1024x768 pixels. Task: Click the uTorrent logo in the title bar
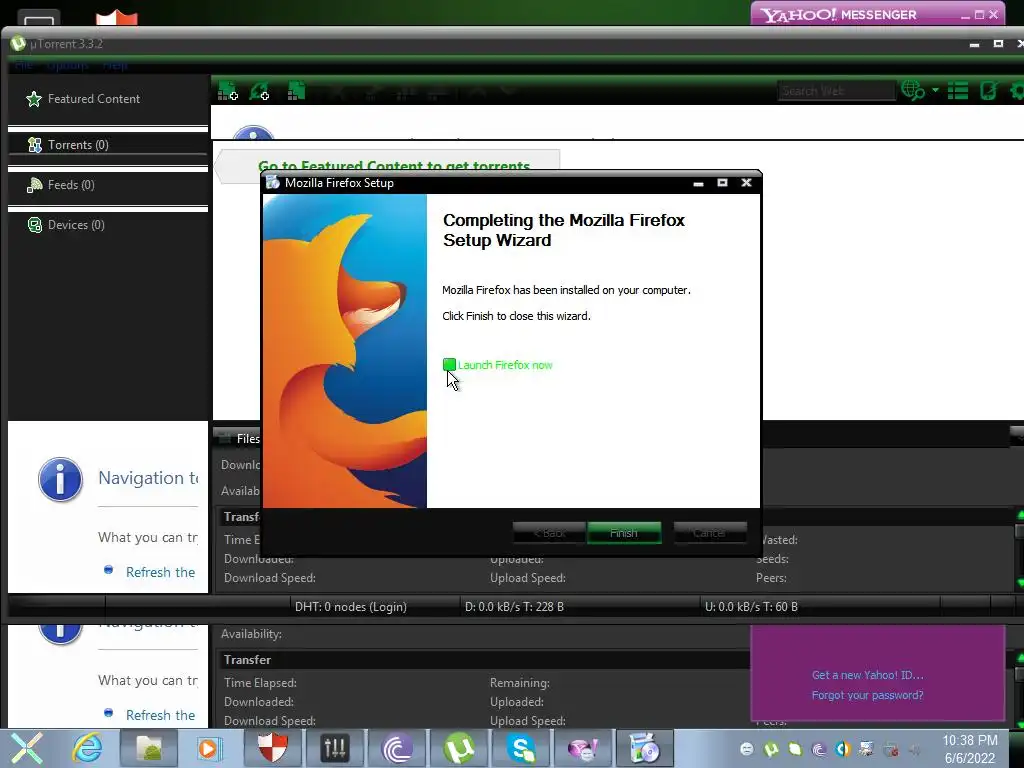(x=18, y=44)
